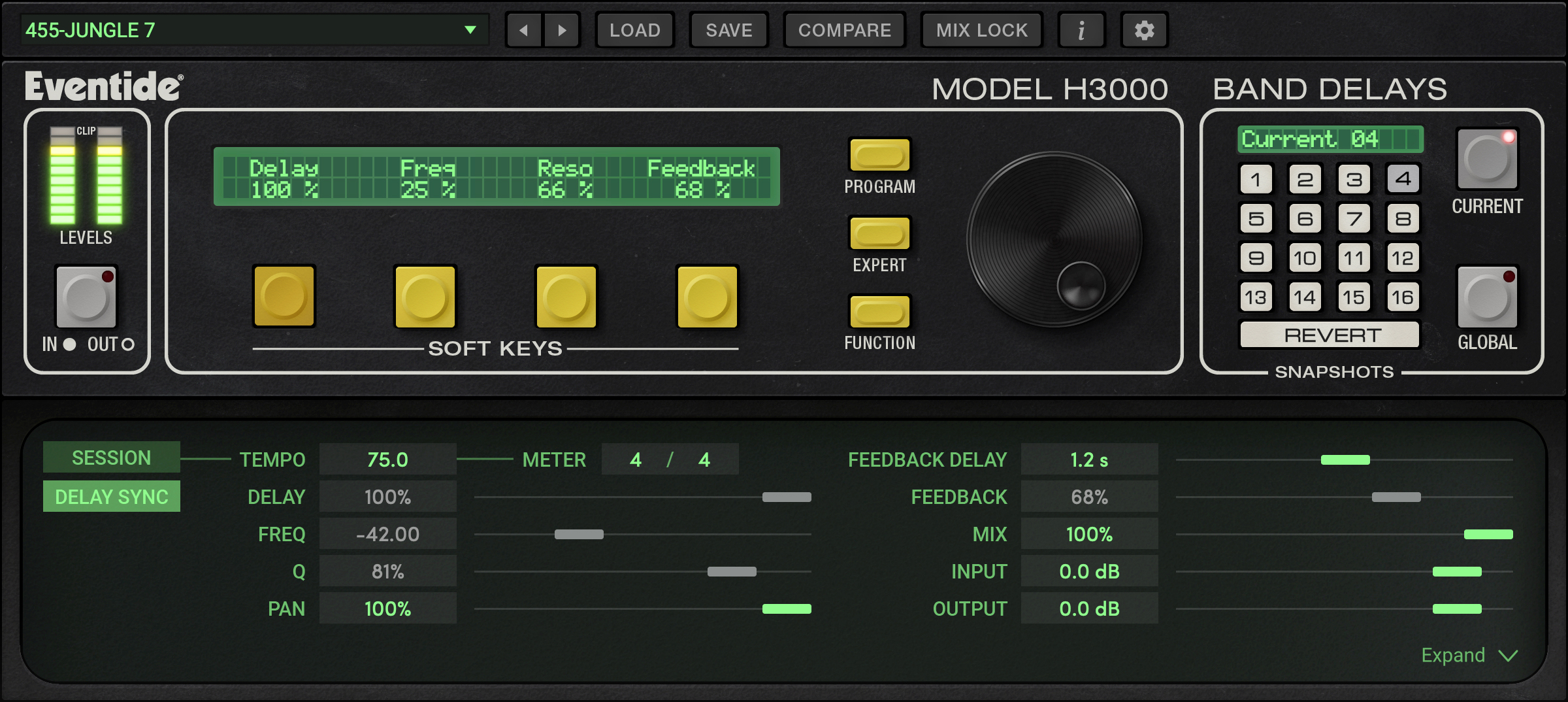Click the FEEDBACK slider handle
Screen dimensions: 1568x702
point(1396,497)
